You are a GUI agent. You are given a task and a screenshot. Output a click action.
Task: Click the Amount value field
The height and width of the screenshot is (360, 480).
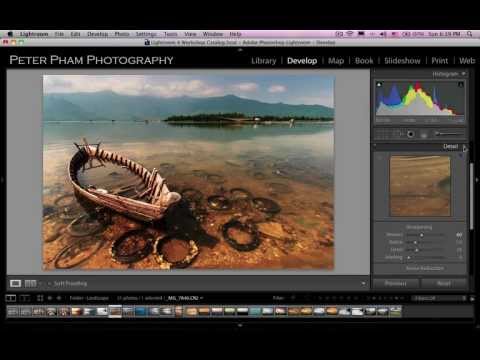click(x=459, y=235)
